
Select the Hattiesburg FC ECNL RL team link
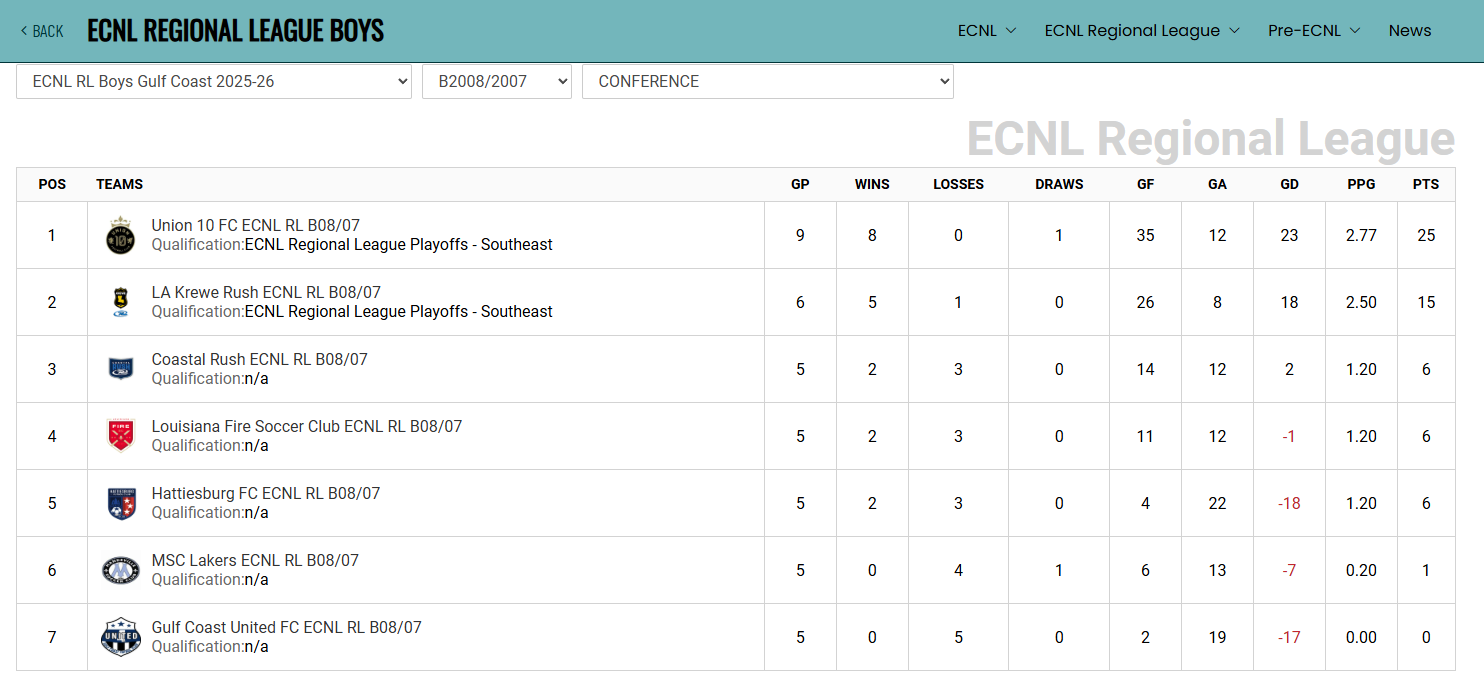(265, 494)
